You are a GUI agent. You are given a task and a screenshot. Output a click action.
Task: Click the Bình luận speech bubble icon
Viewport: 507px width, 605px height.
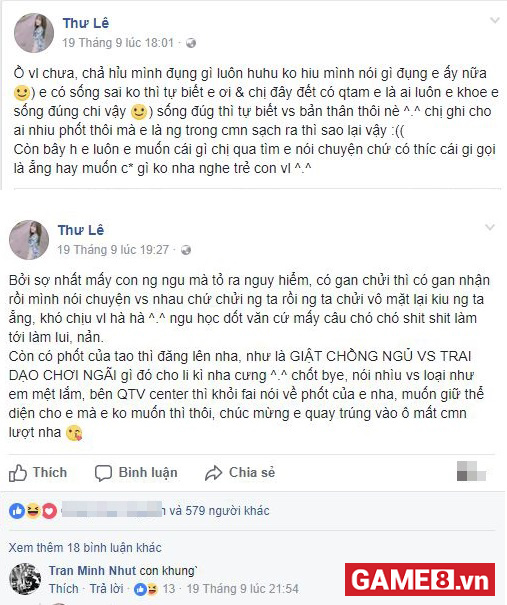(x=103, y=473)
